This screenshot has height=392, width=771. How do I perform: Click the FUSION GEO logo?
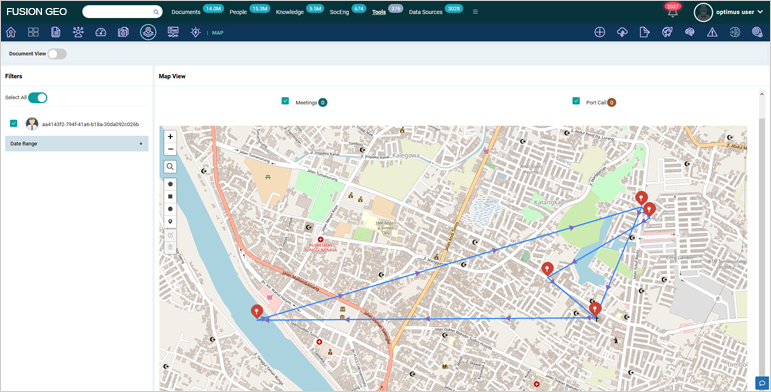pos(37,12)
